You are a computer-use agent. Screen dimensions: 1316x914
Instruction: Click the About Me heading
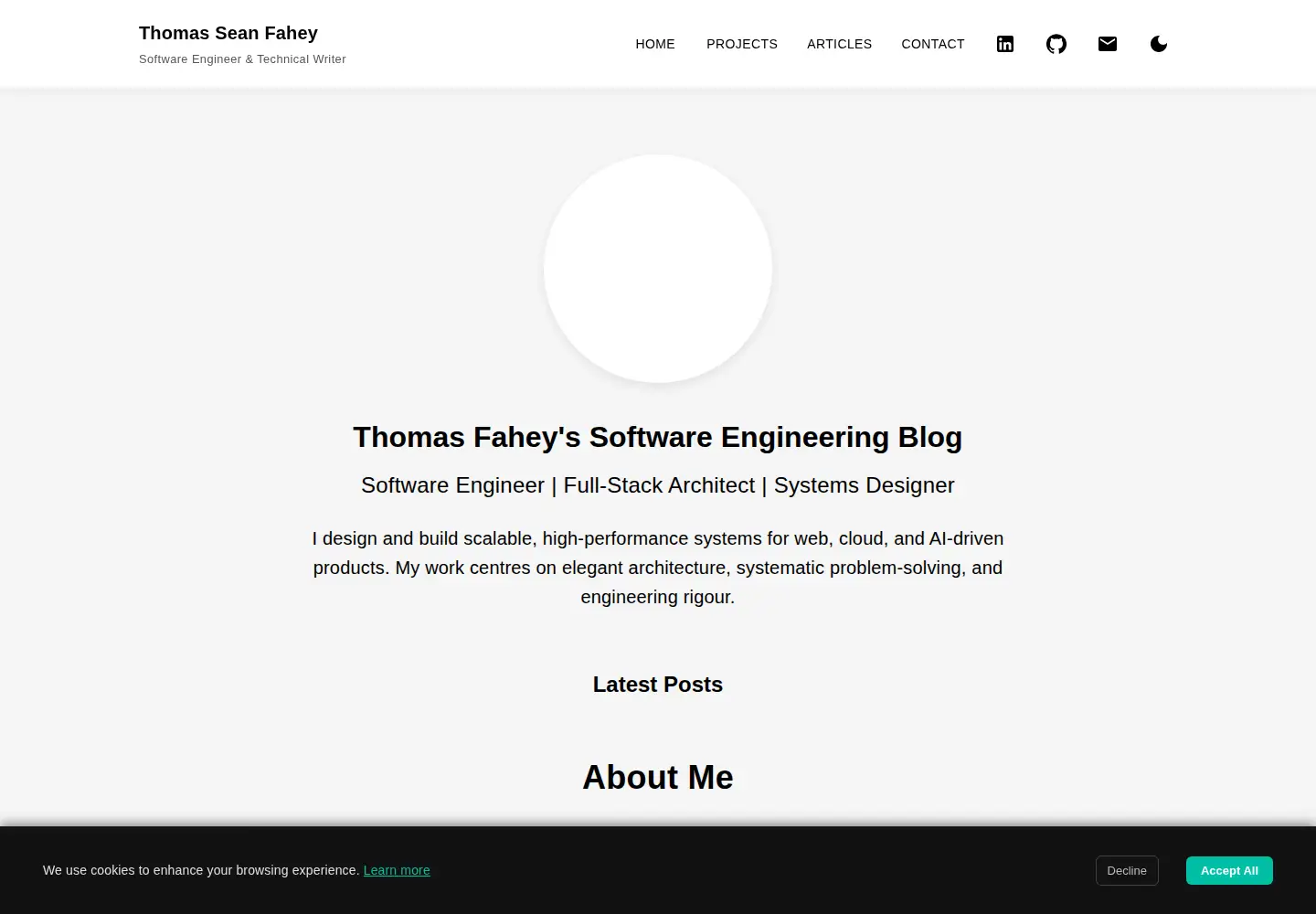[658, 777]
